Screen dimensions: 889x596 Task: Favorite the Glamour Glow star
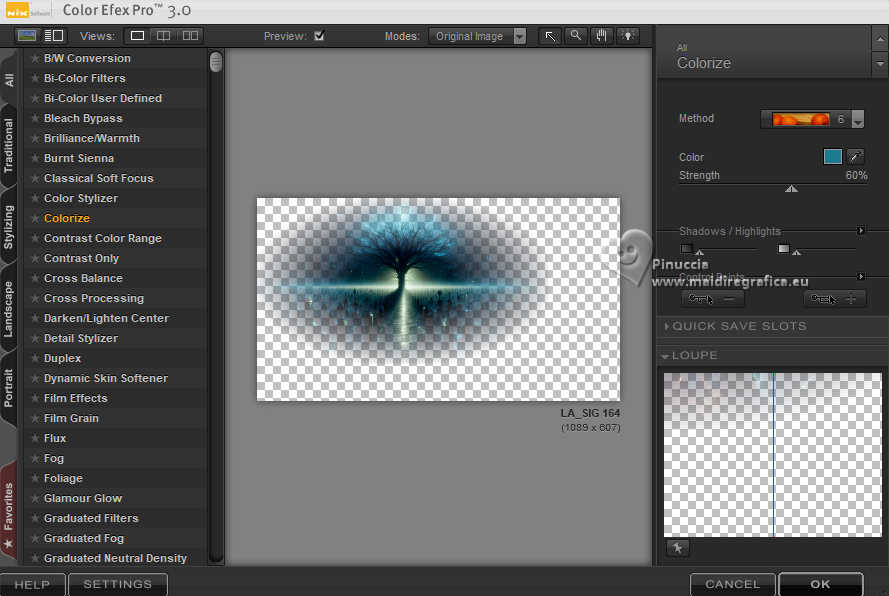click(x=35, y=498)
